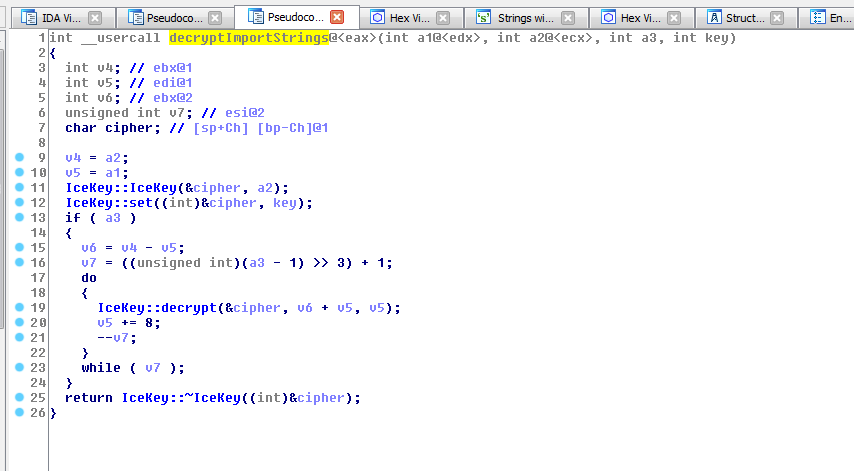The height and width of the screenshot is (471, 854).
Task: Click the Structures tab 'A' icon
Action: (714, 18)
